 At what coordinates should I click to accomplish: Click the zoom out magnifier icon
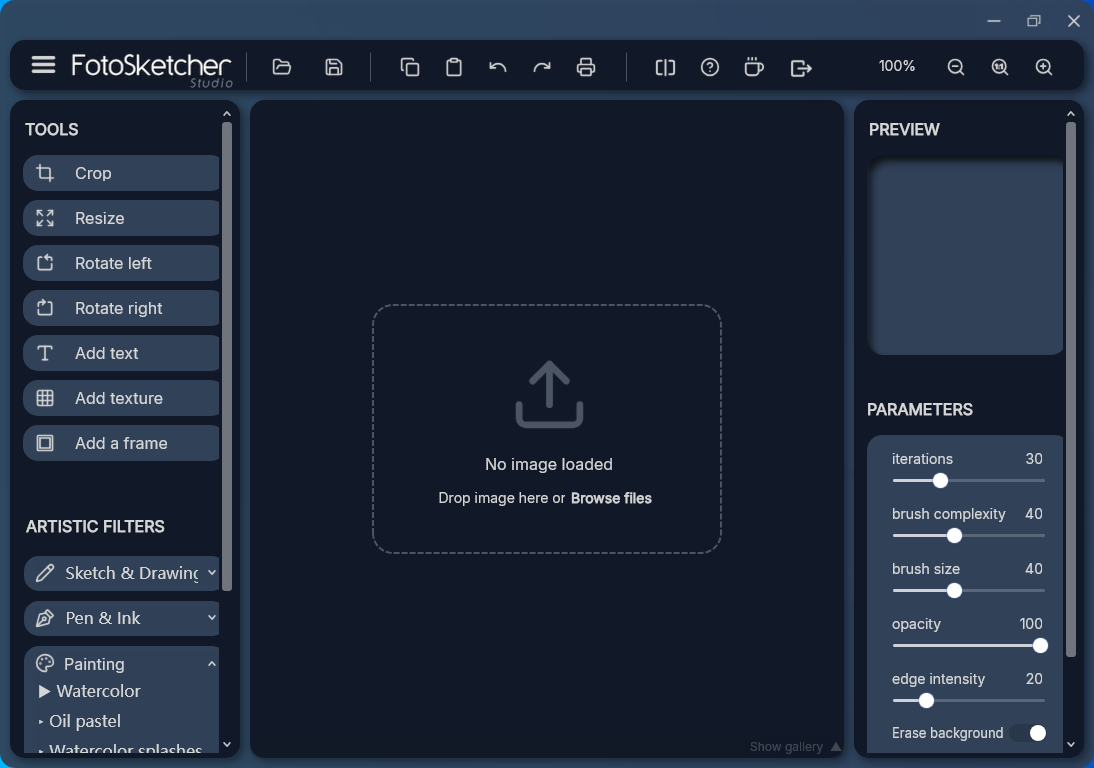coord(956,67)
